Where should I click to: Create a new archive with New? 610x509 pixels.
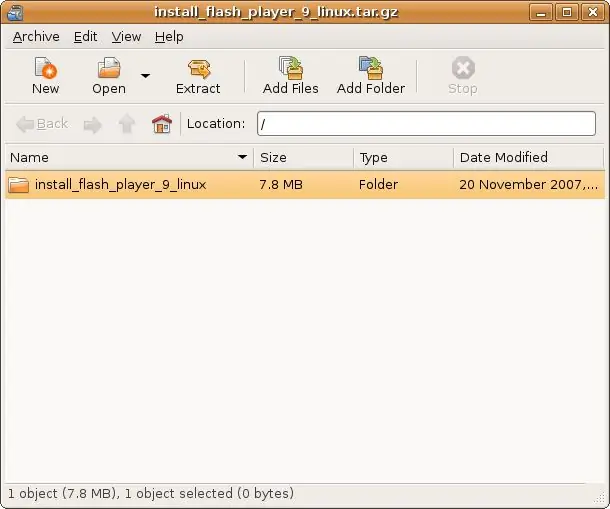[x=46, y=76]
